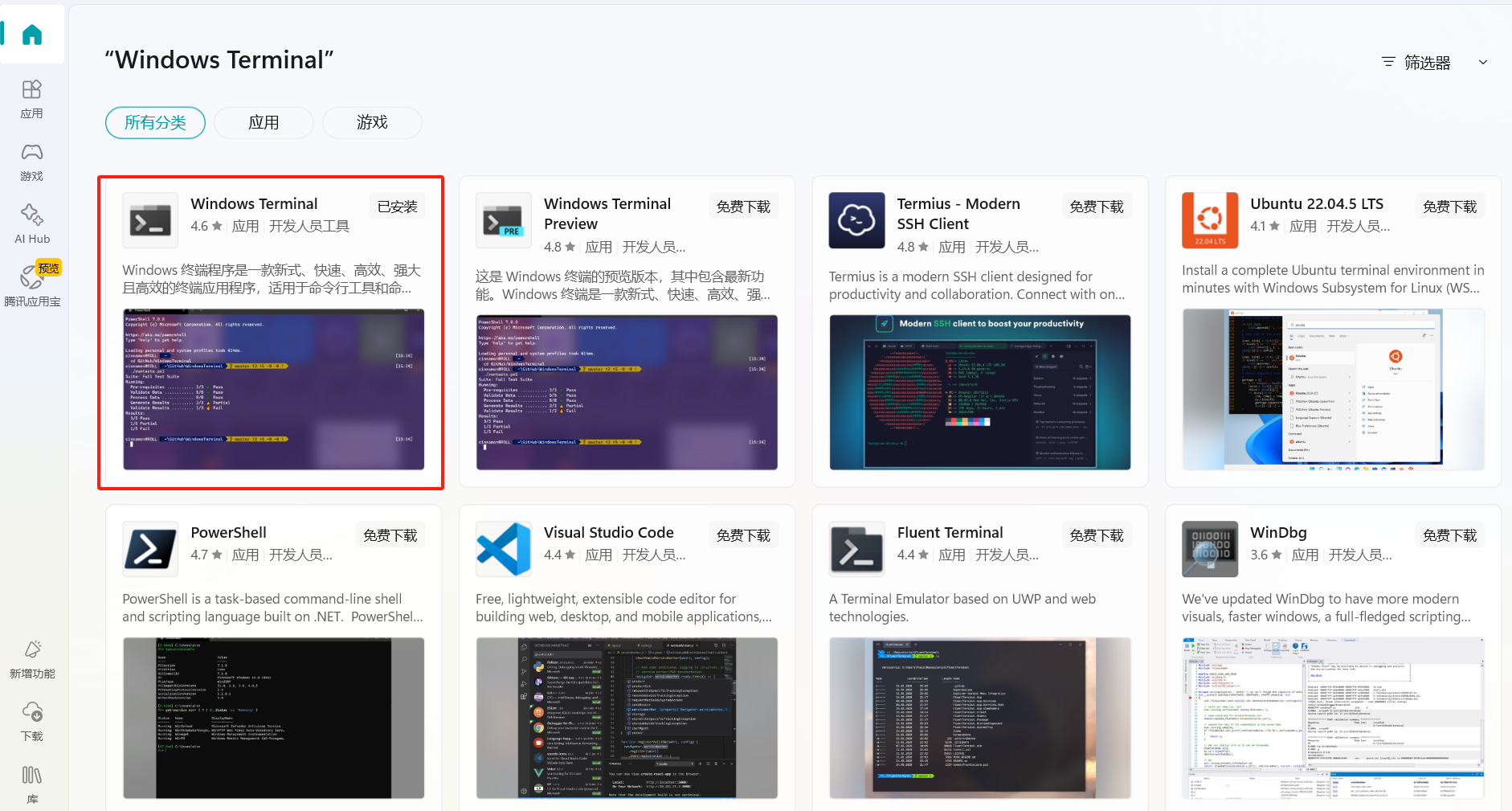Click the Visual Studio Code app icon
Viewport: 1512px width, 811px height.
coord(504,549)
